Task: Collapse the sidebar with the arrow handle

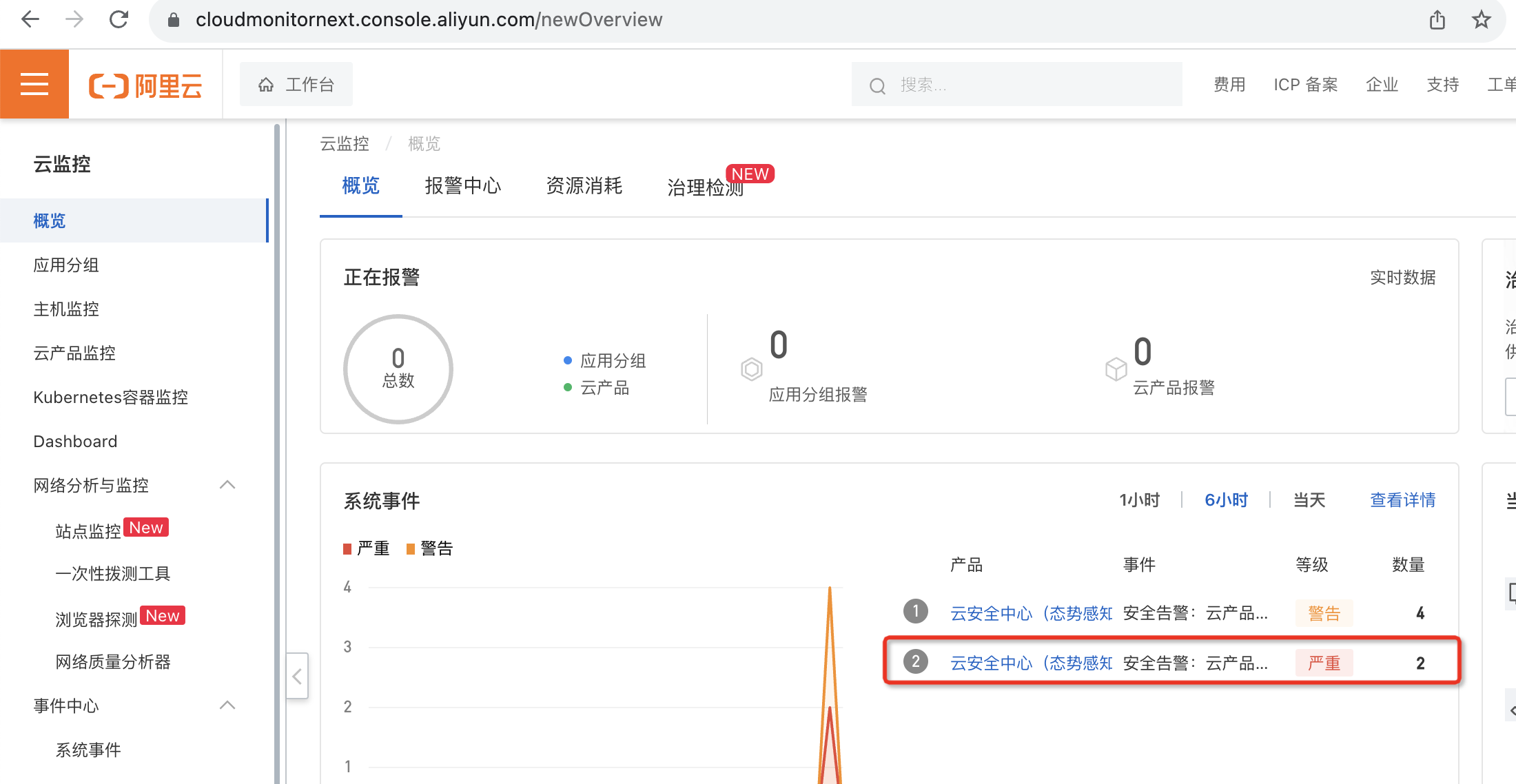Action: (297, 676)
